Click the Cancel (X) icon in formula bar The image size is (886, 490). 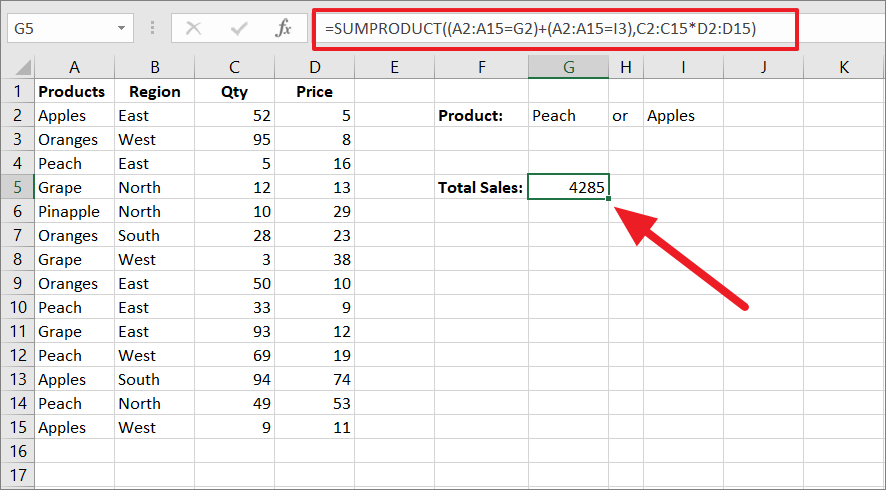pyautogui.click(x=193, y=28)
